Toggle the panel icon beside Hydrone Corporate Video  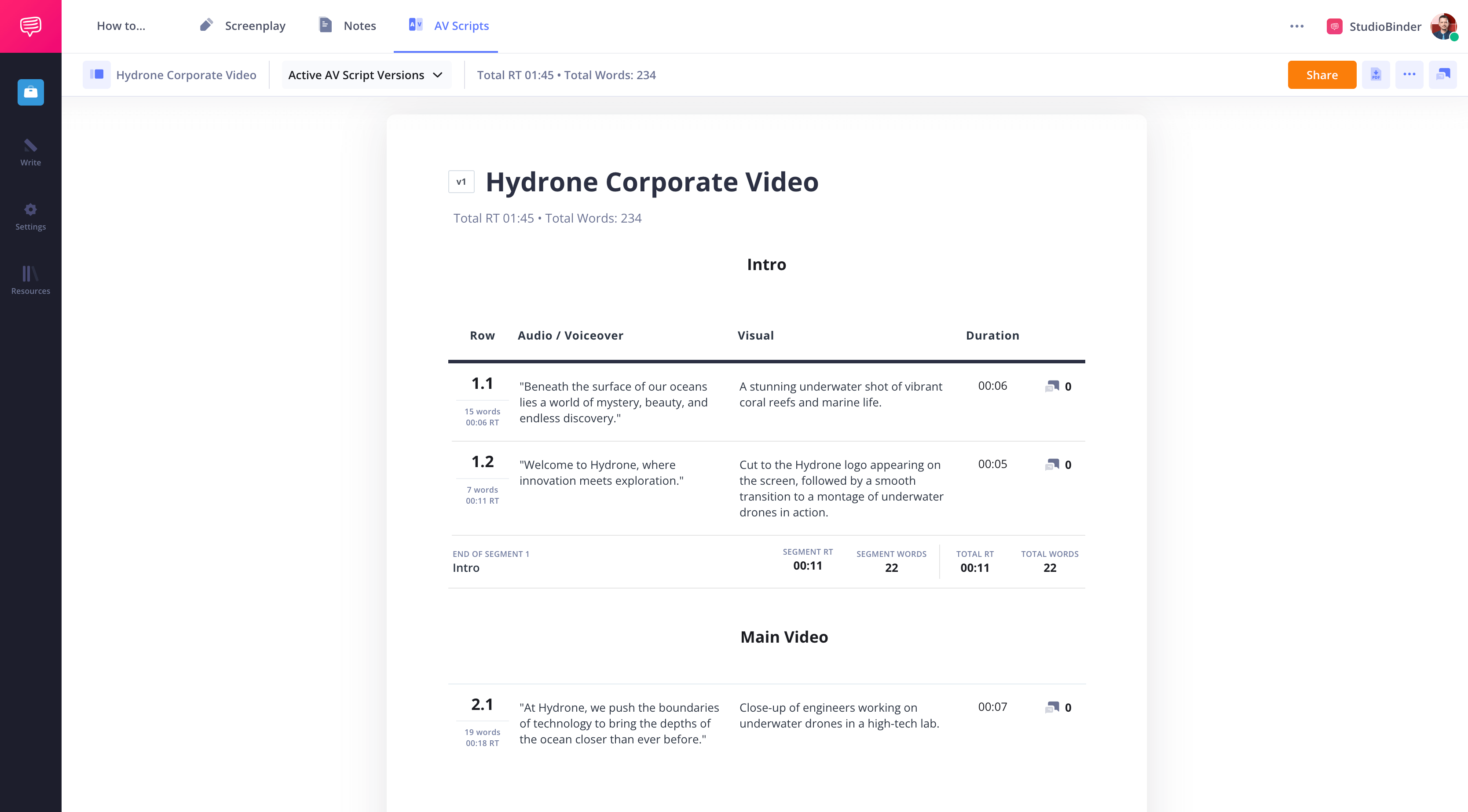click(x=96, y=75)
